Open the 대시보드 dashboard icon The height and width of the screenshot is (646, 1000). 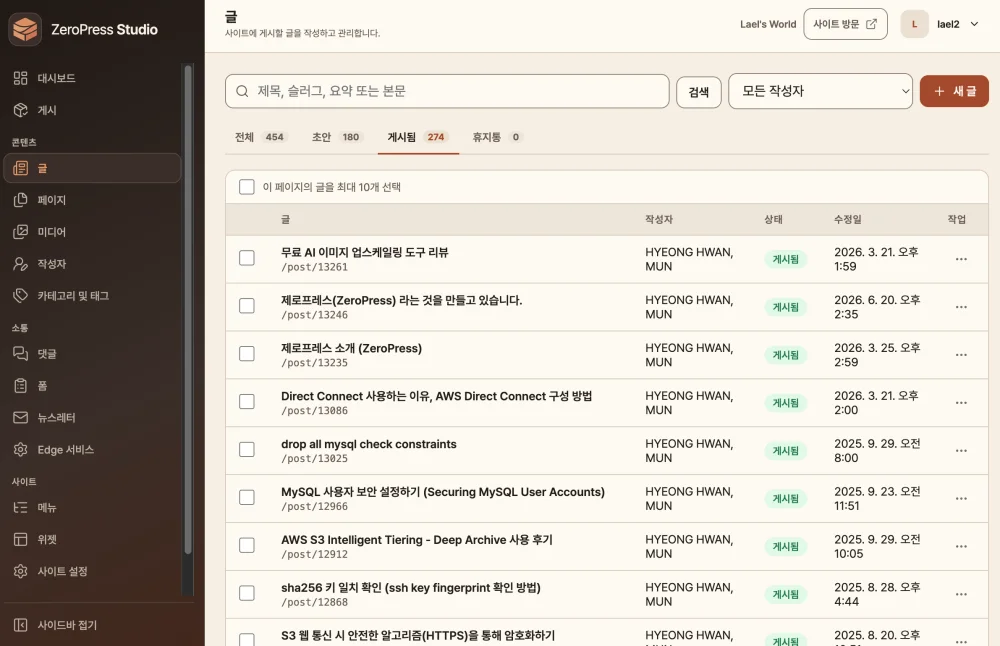pyautogui.click(x=20, y=78)
